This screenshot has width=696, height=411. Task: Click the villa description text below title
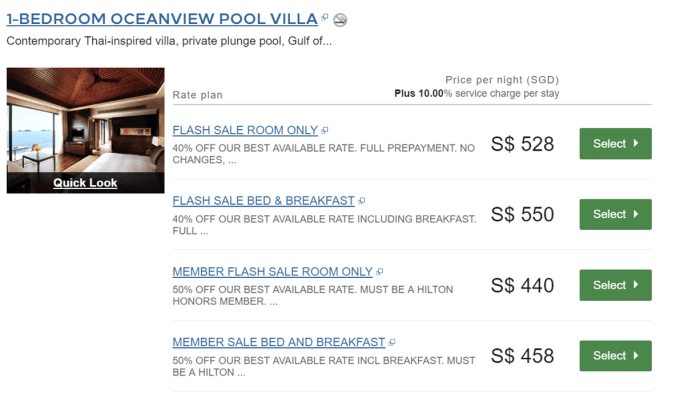(x=169, y=41)
